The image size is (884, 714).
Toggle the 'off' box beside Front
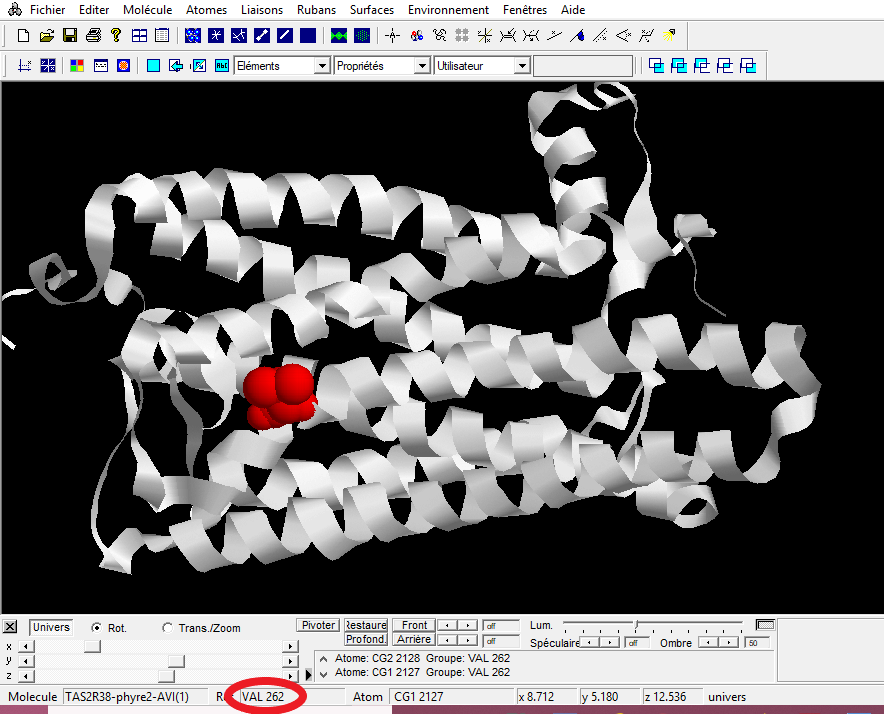(500, 626)
